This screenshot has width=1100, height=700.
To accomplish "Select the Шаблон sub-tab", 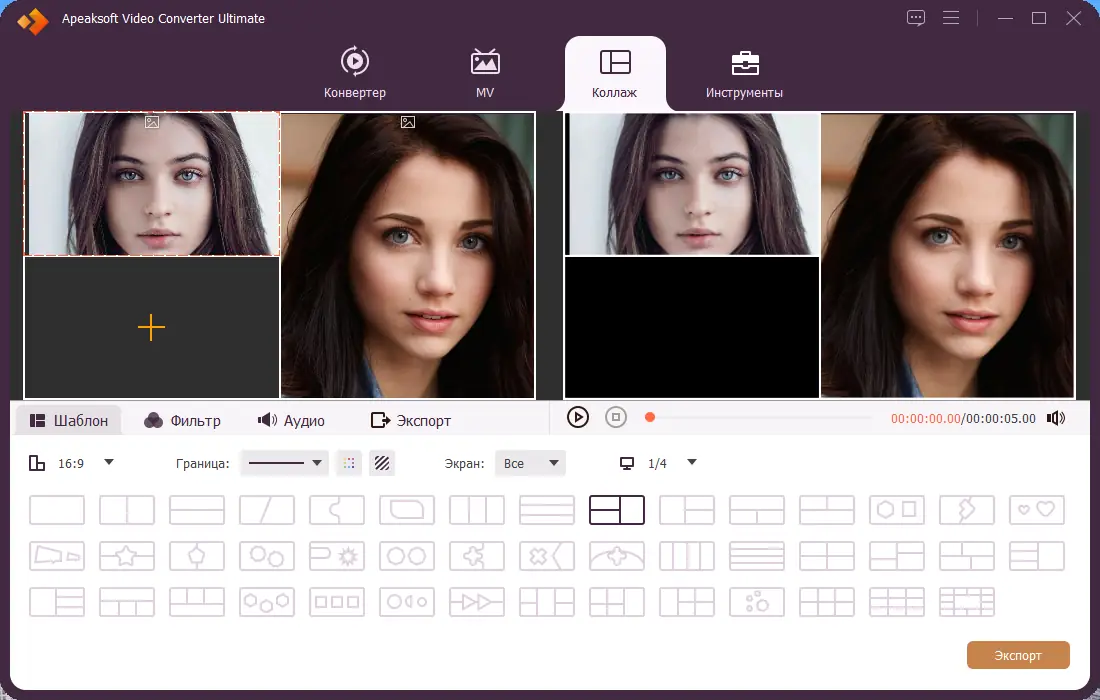I will coord(68,420).
